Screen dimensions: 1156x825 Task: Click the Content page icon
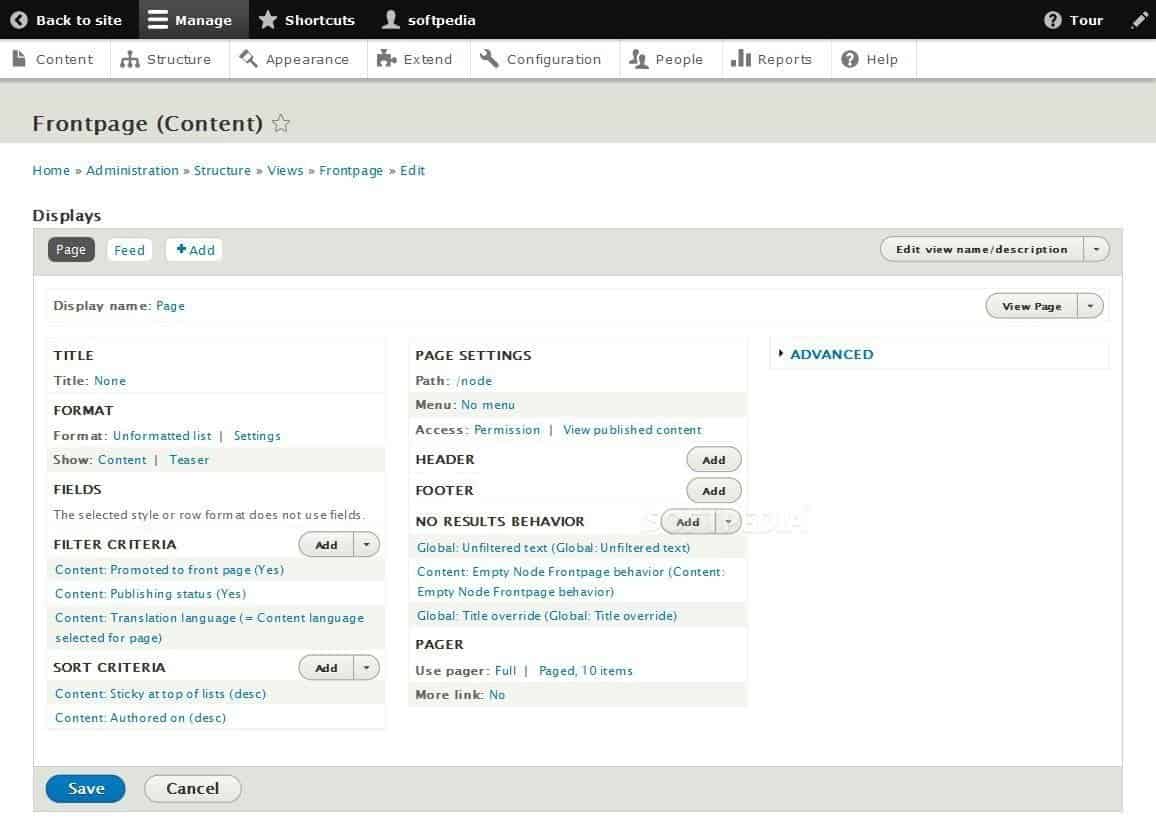[19, 59]
